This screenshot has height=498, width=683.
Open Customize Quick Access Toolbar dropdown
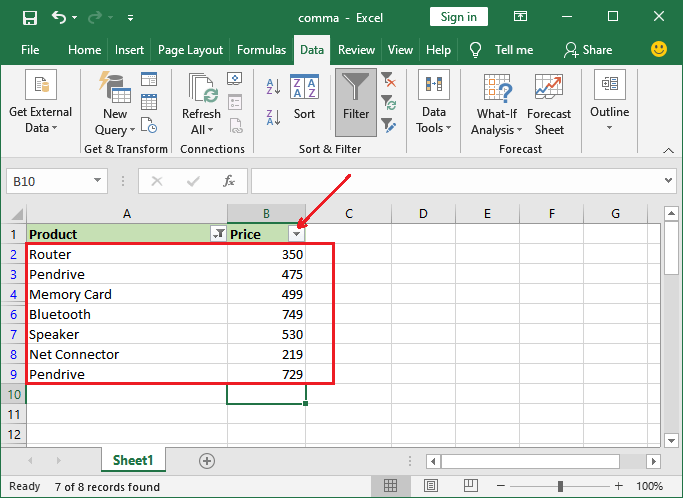[130, 18]
